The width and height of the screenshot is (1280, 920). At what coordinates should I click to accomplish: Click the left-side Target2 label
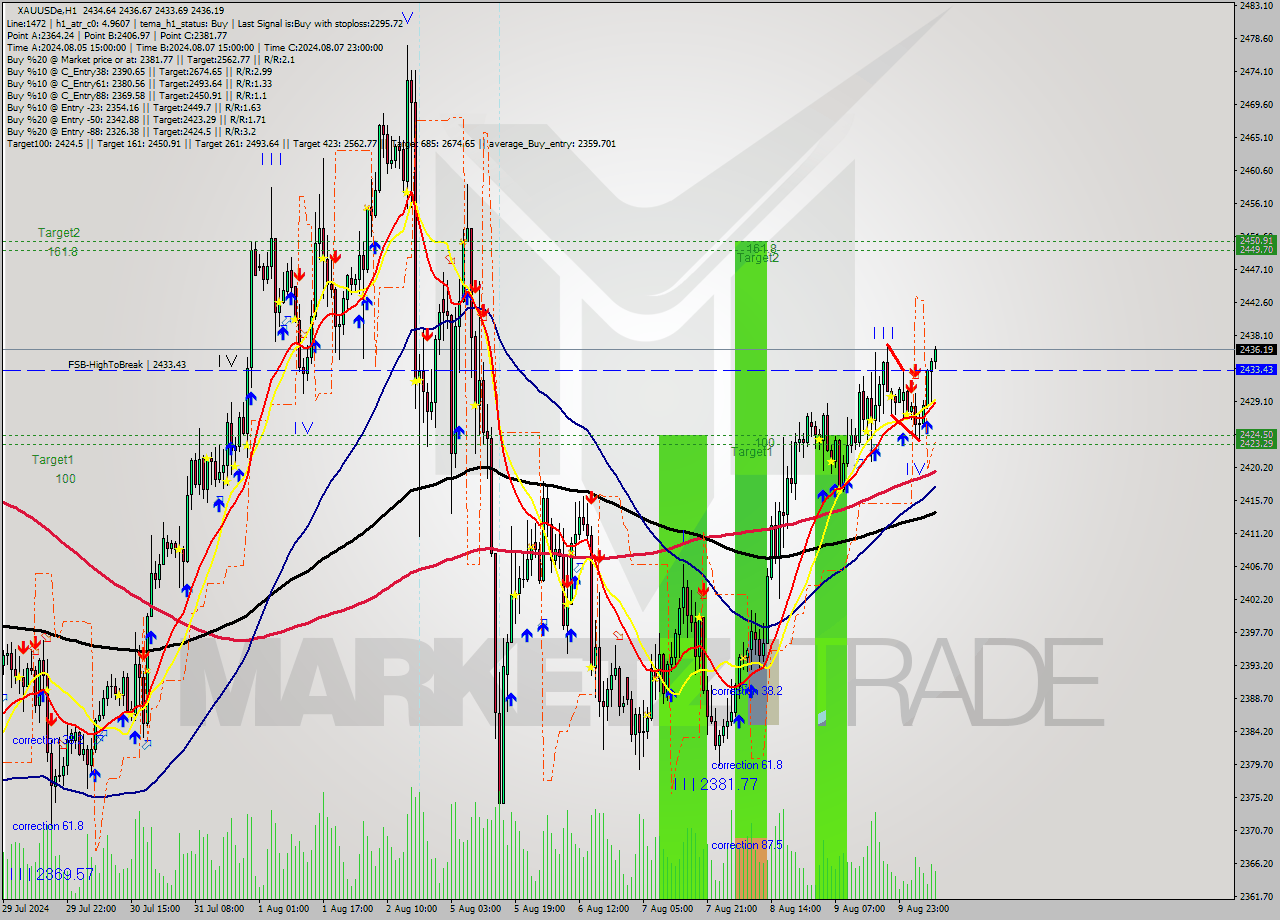coord(59,232)
